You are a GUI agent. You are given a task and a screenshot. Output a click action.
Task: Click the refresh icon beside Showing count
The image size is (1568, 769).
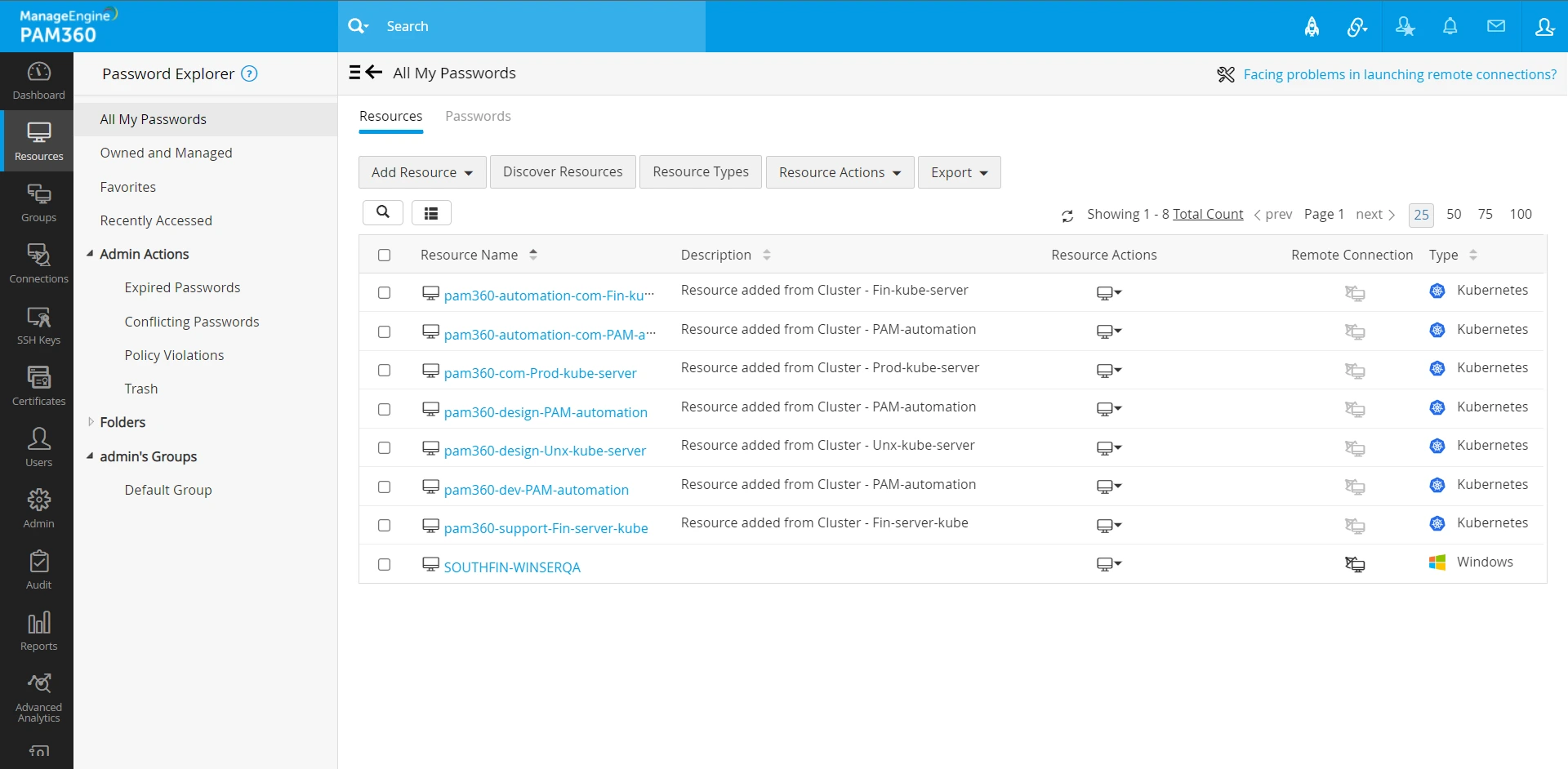tap(1067, 216)
